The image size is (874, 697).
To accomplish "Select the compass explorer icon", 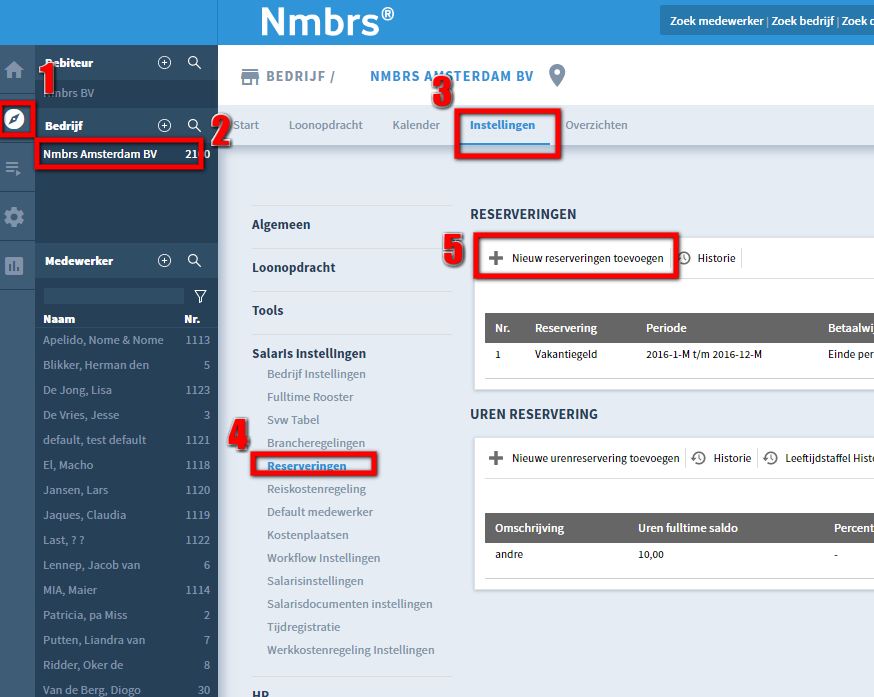I will click(x=14, y=118).
